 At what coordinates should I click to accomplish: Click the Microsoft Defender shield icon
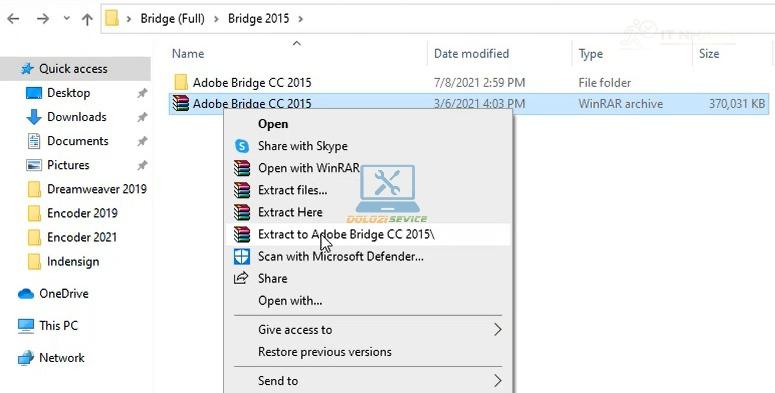[242, 256]
